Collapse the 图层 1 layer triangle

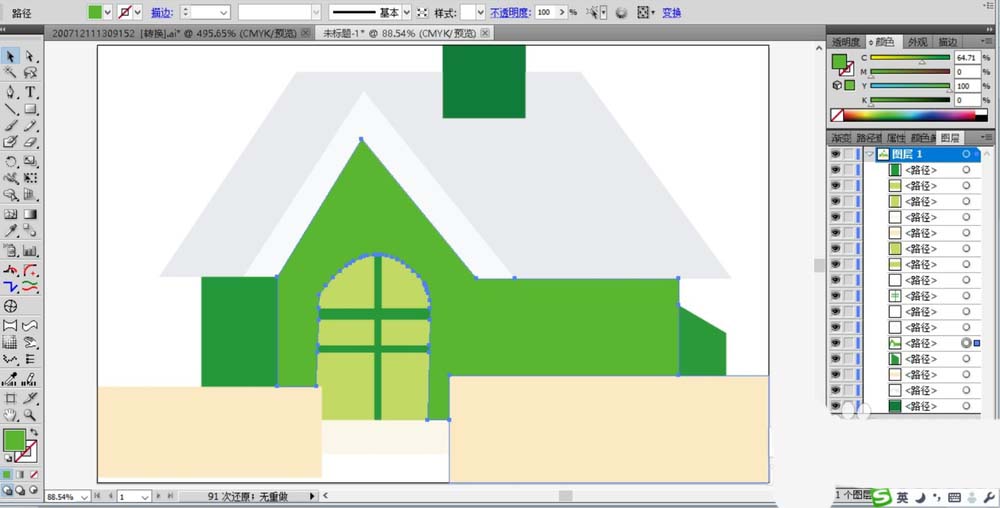point(869,154)
